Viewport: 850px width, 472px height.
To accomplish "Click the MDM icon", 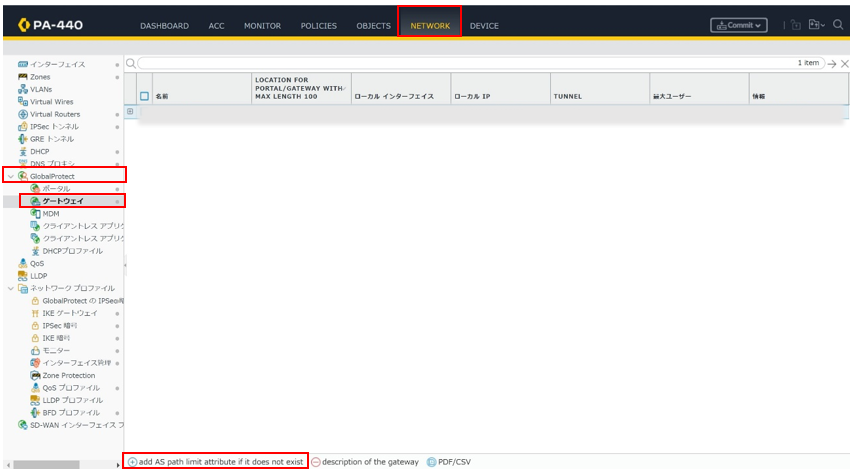I will pos(35,214).
